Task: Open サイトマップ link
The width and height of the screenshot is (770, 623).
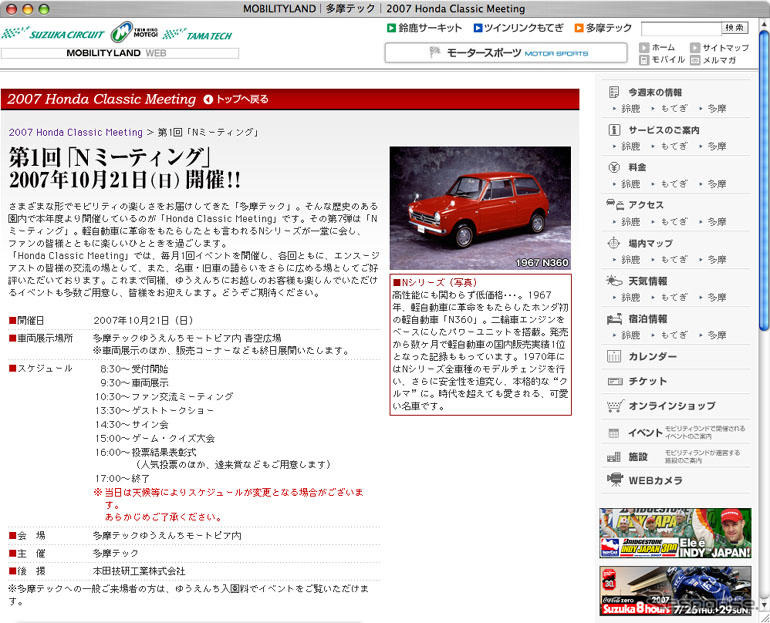Action: click(719, 48)
